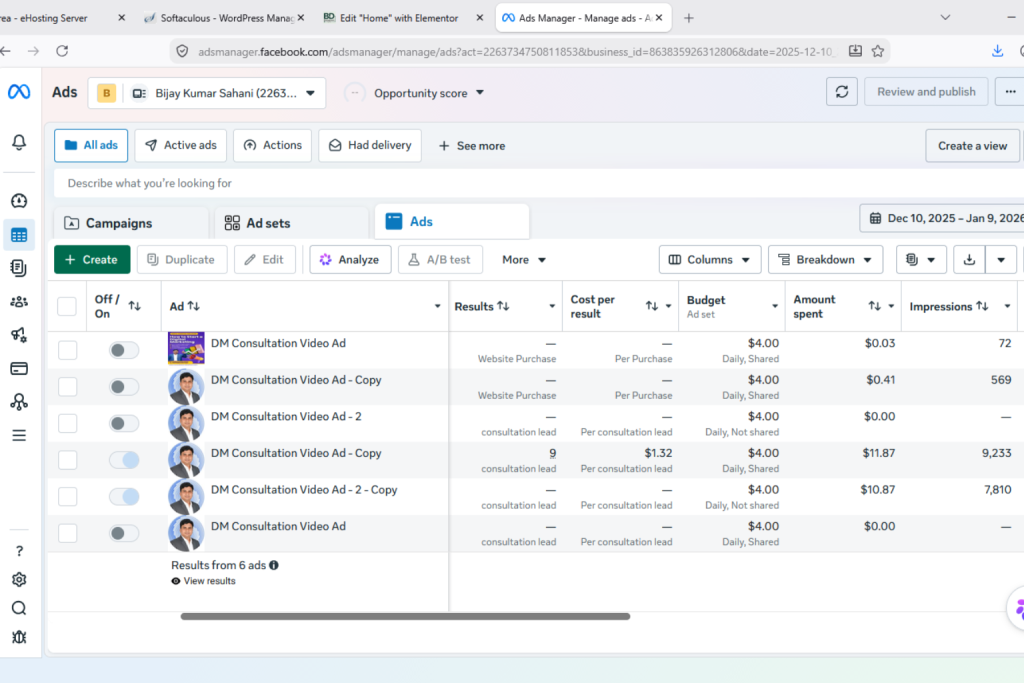Select the All ads view tab
The height and width of the screenshot is (683, 1024).
pyautogui.click(x=91, y=145)
